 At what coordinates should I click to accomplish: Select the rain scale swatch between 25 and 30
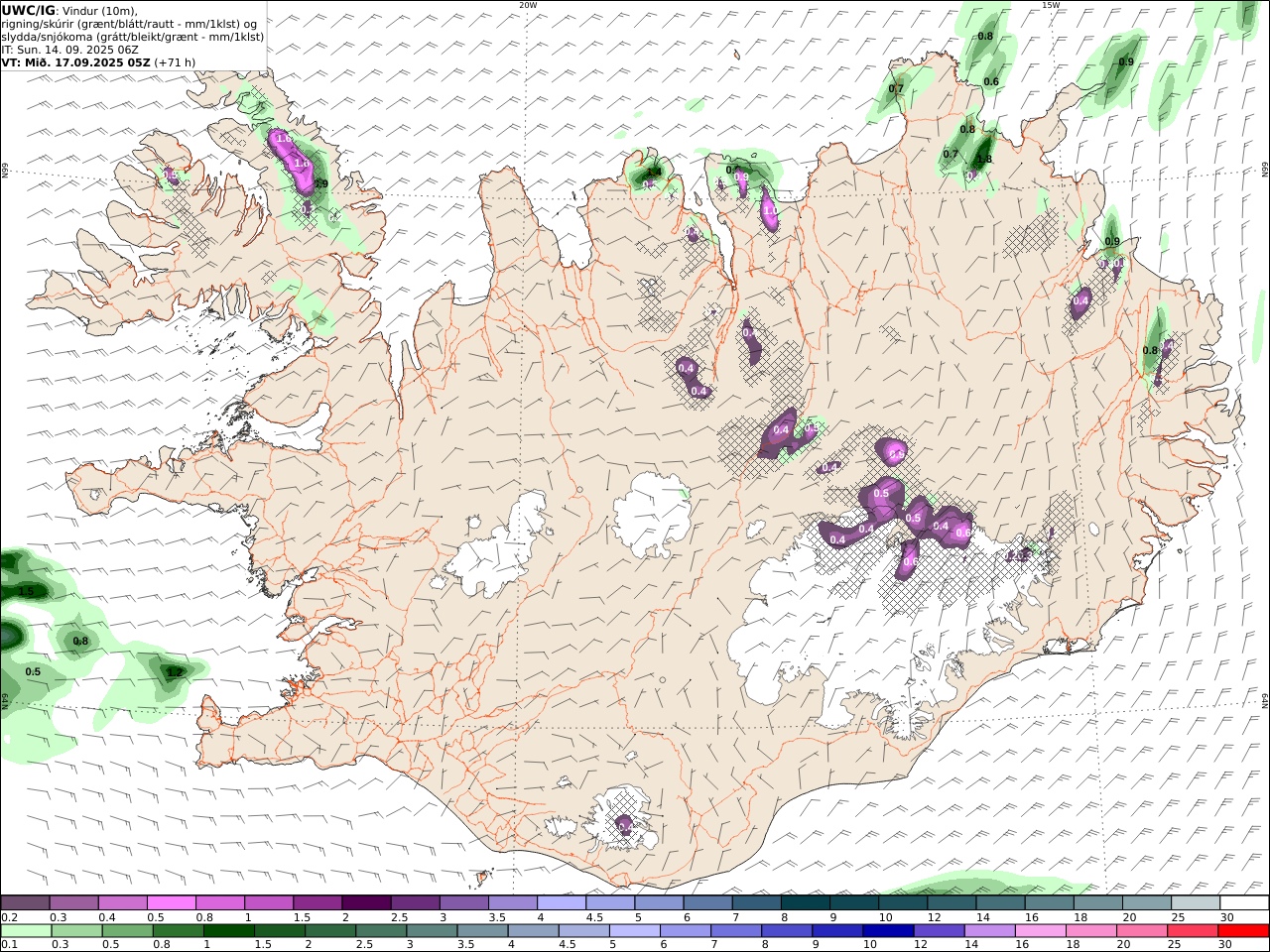1192,930
